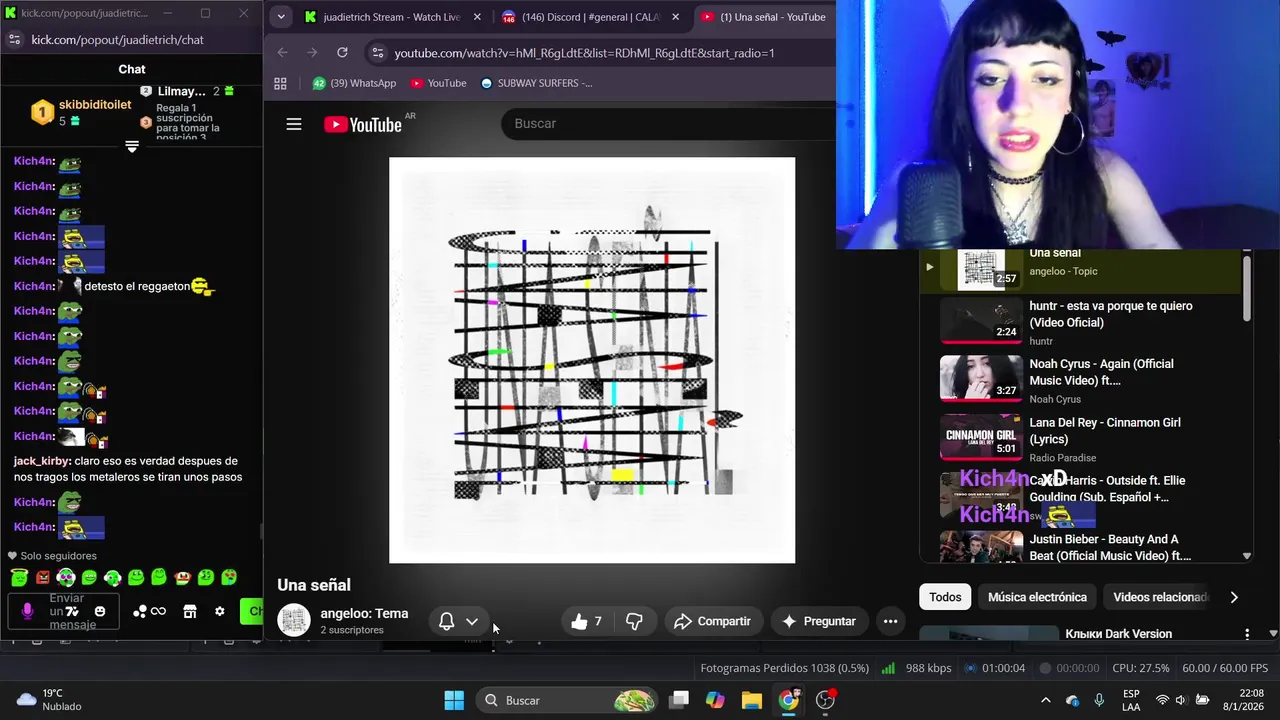
Task: Click the infinity icon in Kick chat
Action: tap(158, 611)
